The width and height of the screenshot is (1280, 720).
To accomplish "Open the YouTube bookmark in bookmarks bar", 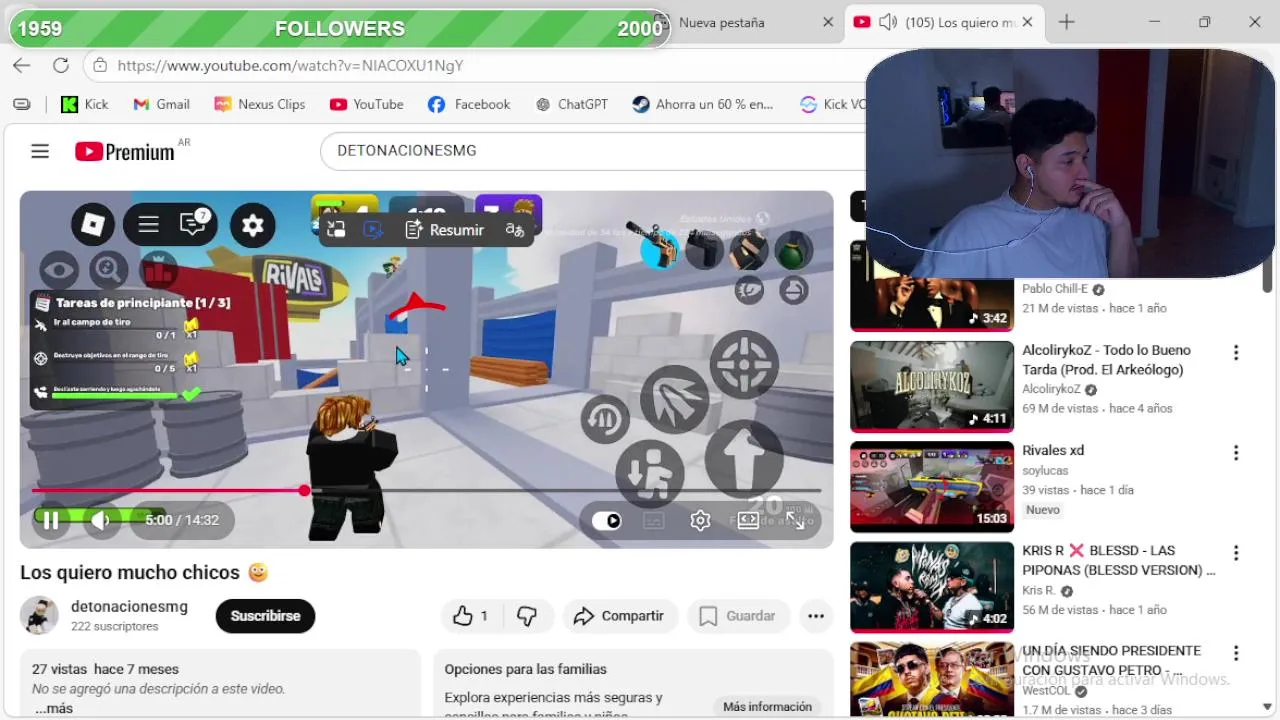I will coord(367,104).
